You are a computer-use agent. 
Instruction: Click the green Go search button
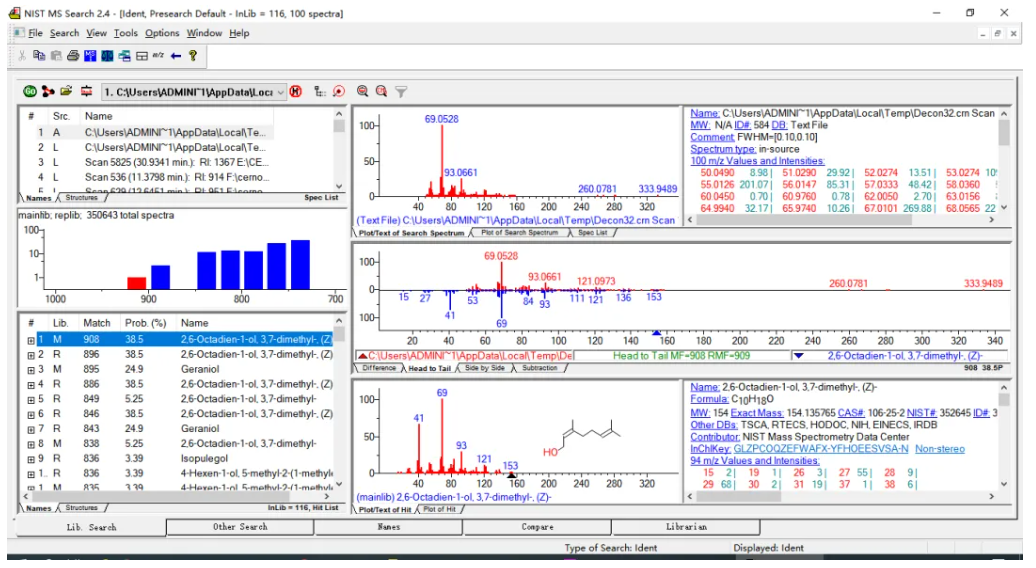tap(29, 92)
